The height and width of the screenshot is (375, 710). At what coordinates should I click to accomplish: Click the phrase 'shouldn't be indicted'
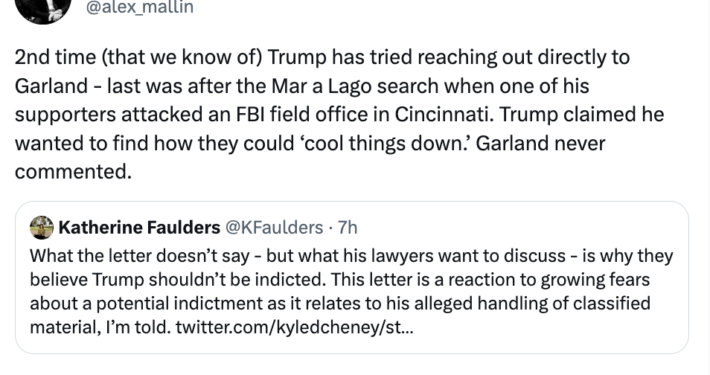pos(237,279)
